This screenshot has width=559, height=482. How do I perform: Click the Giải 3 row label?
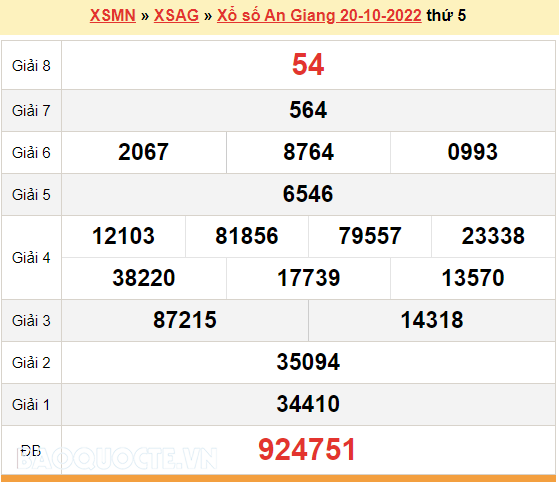tap(31, 321)
